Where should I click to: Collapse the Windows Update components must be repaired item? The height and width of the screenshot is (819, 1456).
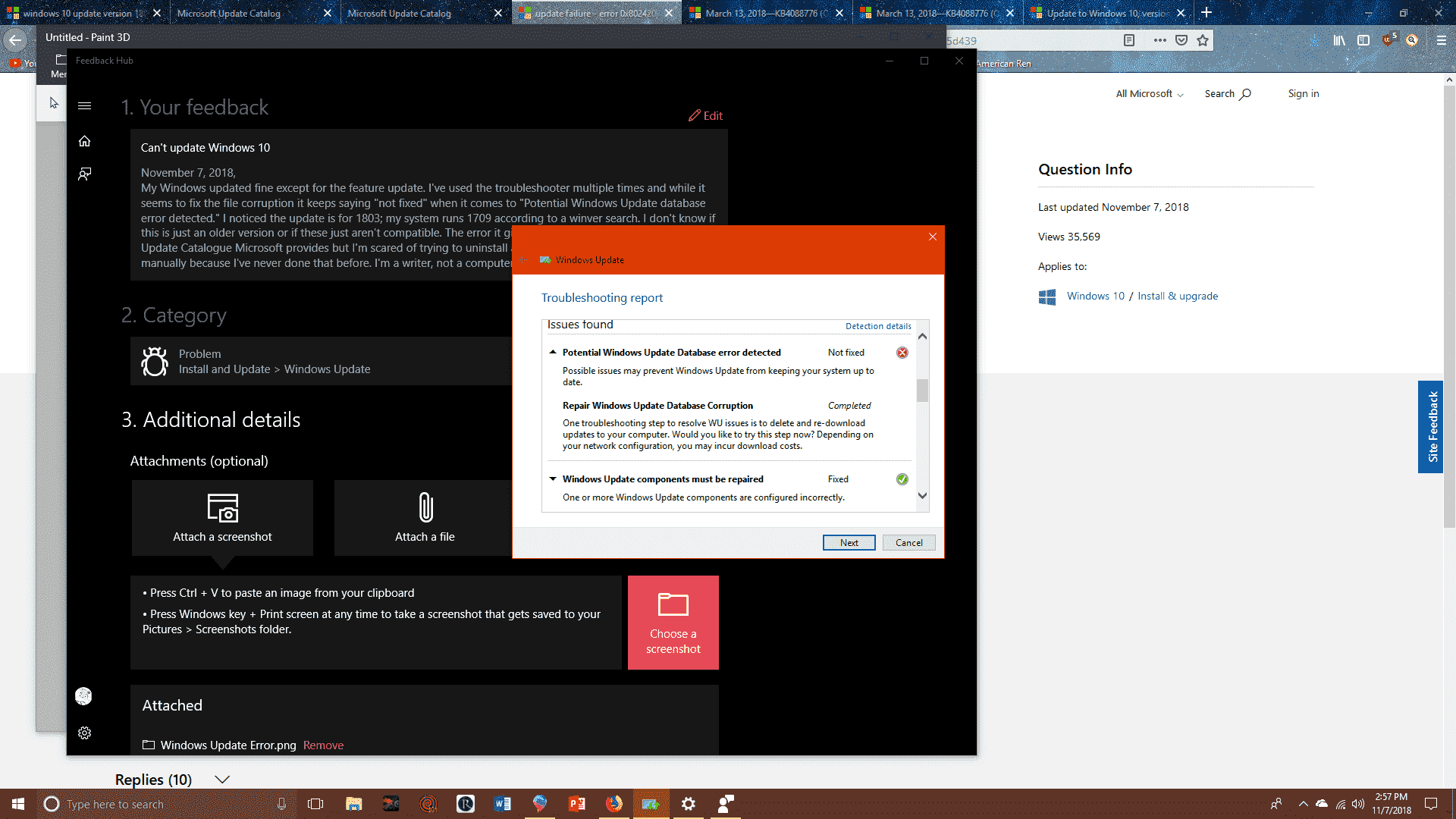[x=553, y=479]
